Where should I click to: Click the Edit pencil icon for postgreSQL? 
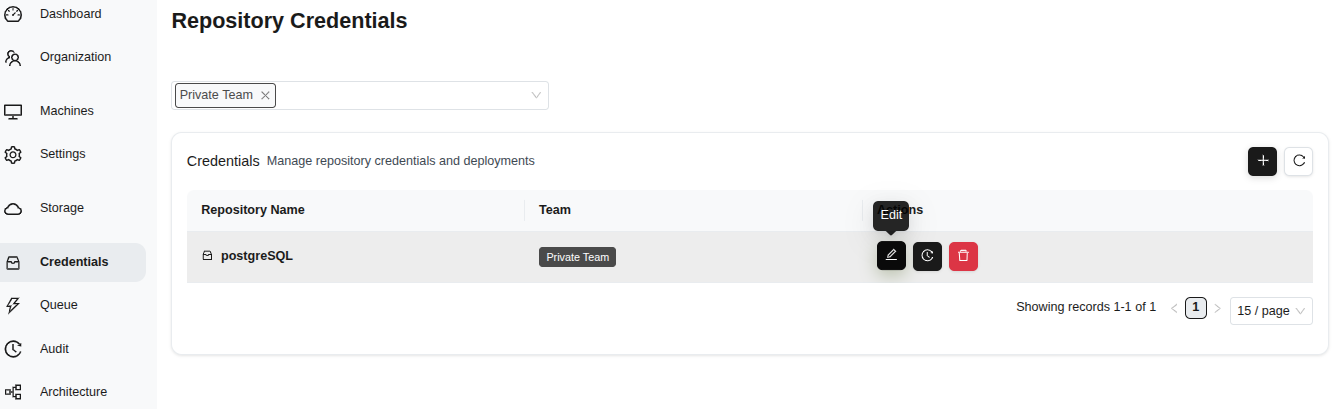(891, 256)
